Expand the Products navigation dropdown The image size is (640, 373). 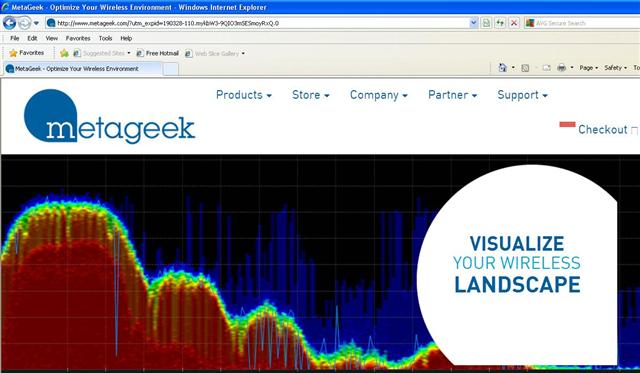click(x=244, y=95)
